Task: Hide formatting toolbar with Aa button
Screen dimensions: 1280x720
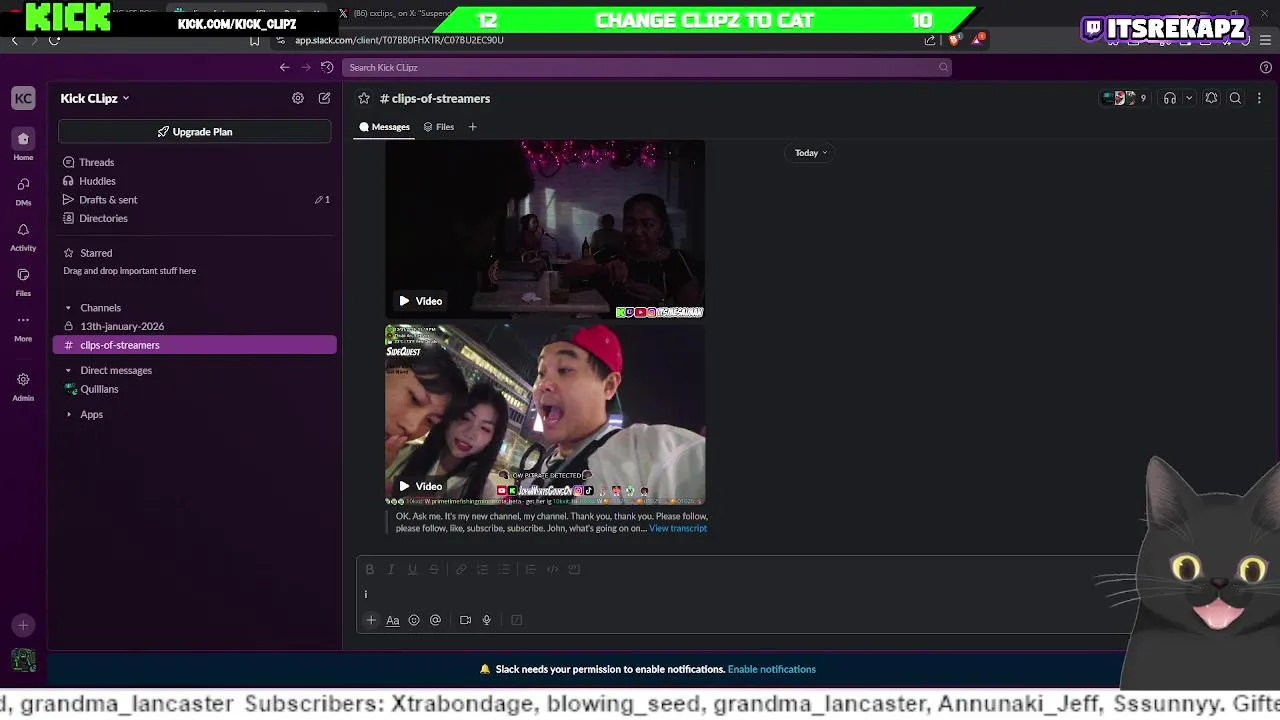Action: [x=392, y=620]
